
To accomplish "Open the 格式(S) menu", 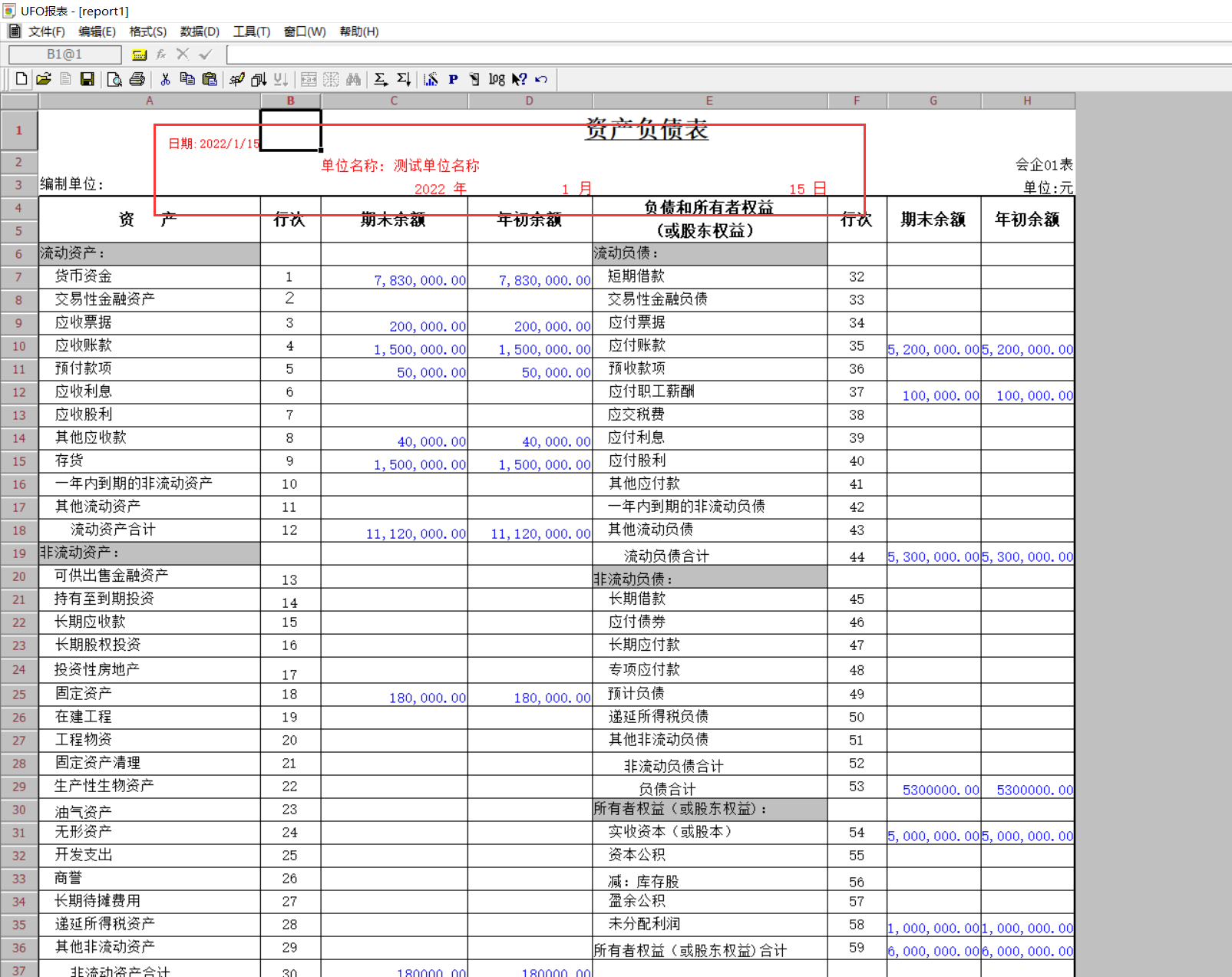I will [x=147, y=31].
